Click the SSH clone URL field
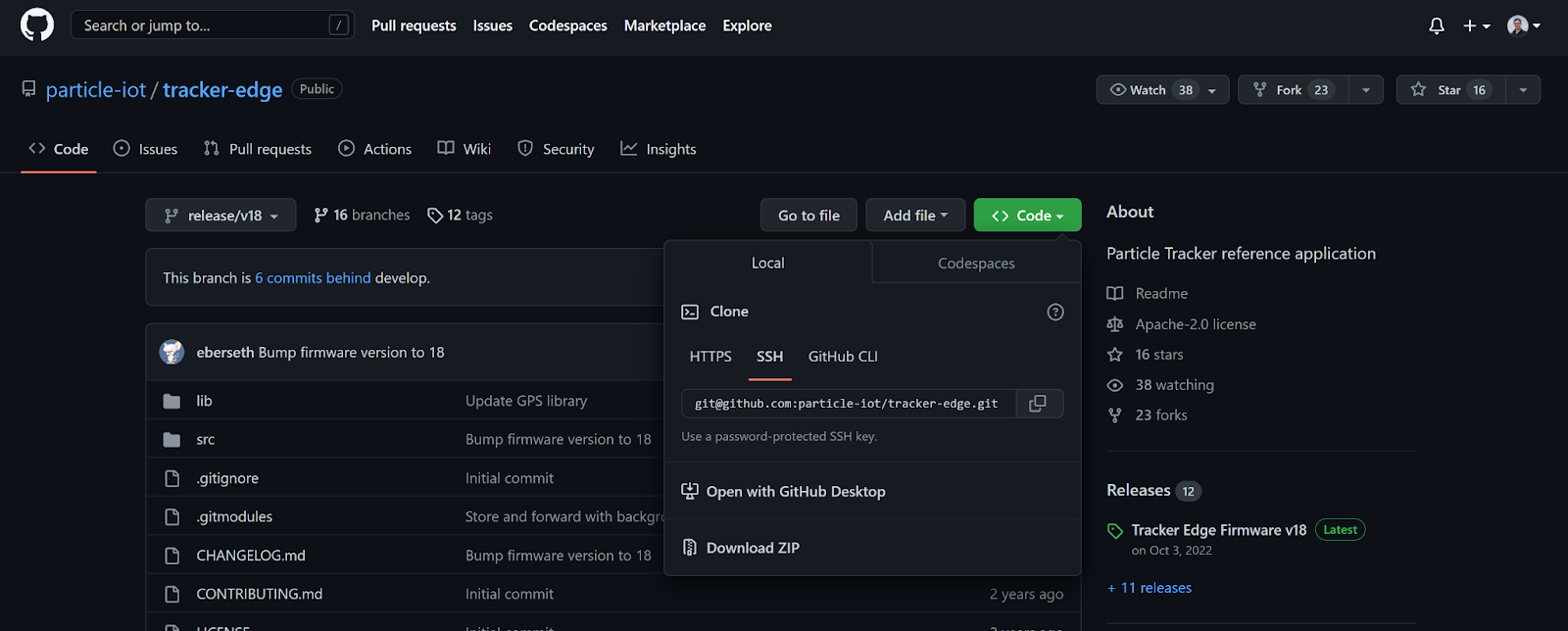Image resolution: width=1568 pixels, height=631 pixels. 849,404
